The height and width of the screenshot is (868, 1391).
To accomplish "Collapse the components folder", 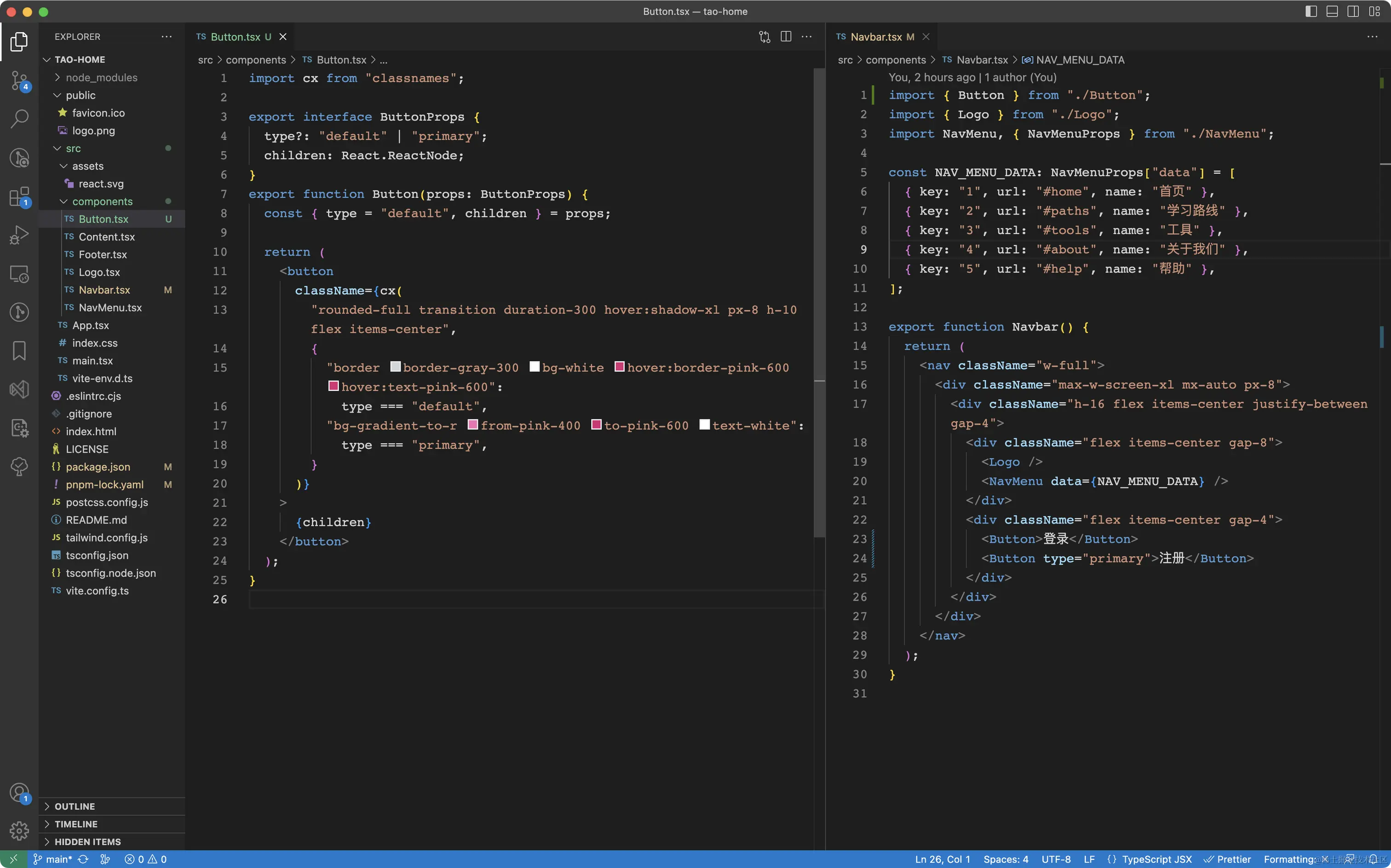I will tap(102, 201).
